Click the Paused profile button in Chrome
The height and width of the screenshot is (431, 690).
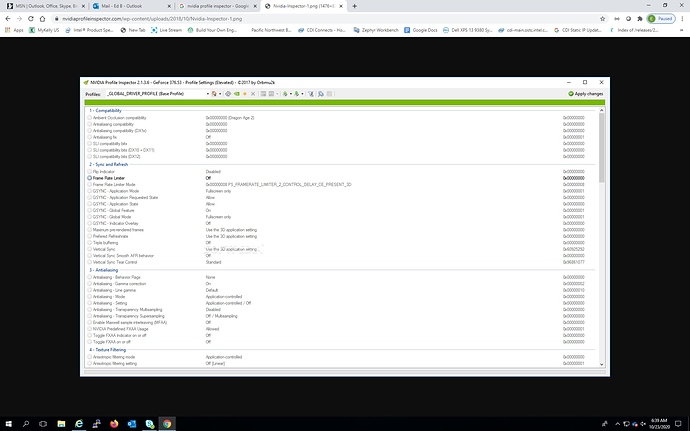pos(661,18)
